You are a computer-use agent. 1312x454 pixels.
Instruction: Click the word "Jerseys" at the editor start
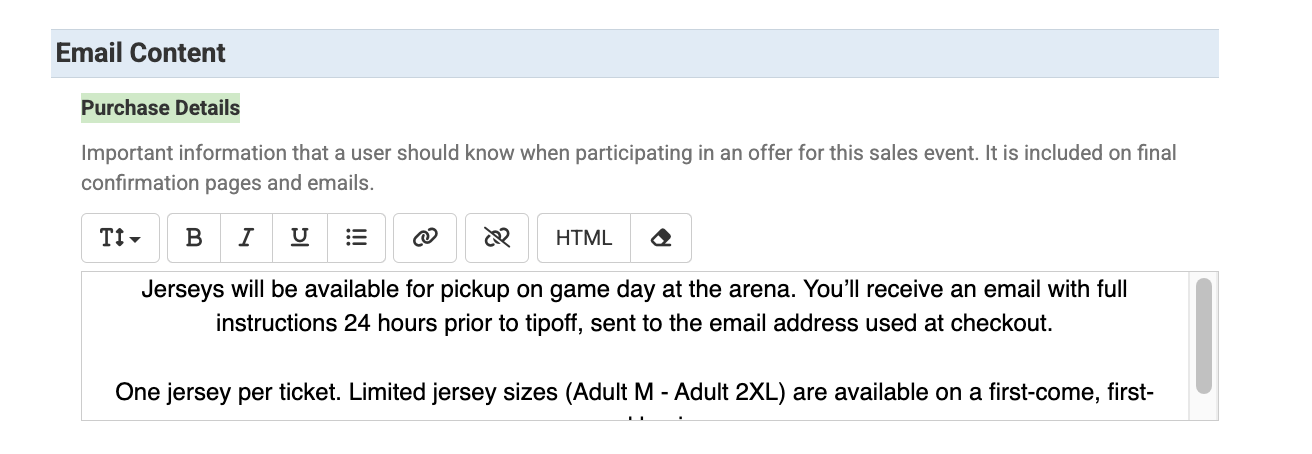click(x=176, y=290)
